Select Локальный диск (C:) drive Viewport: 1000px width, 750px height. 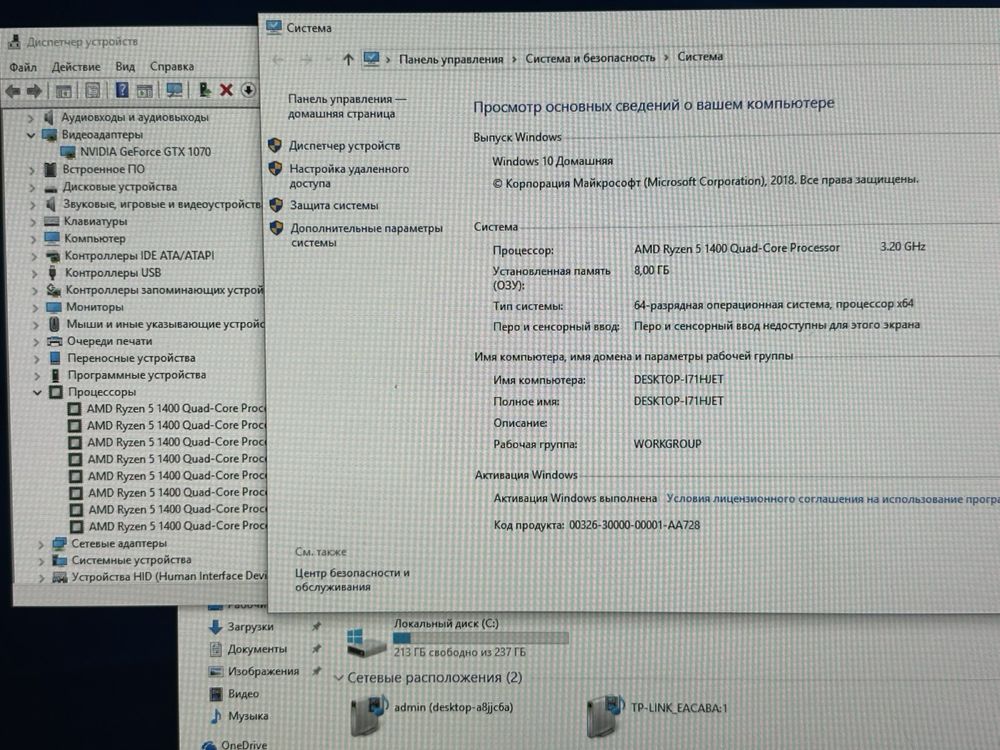point(446,624)
